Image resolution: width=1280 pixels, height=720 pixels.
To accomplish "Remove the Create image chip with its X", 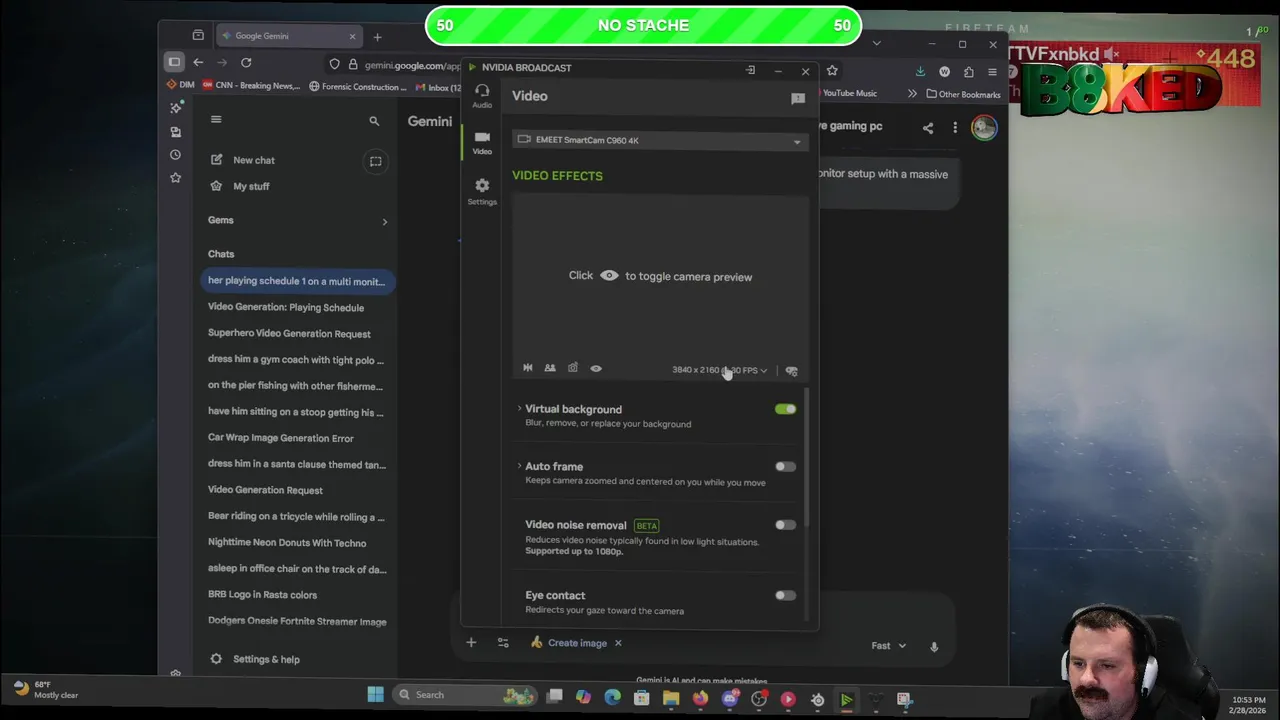I will [618, 643].
